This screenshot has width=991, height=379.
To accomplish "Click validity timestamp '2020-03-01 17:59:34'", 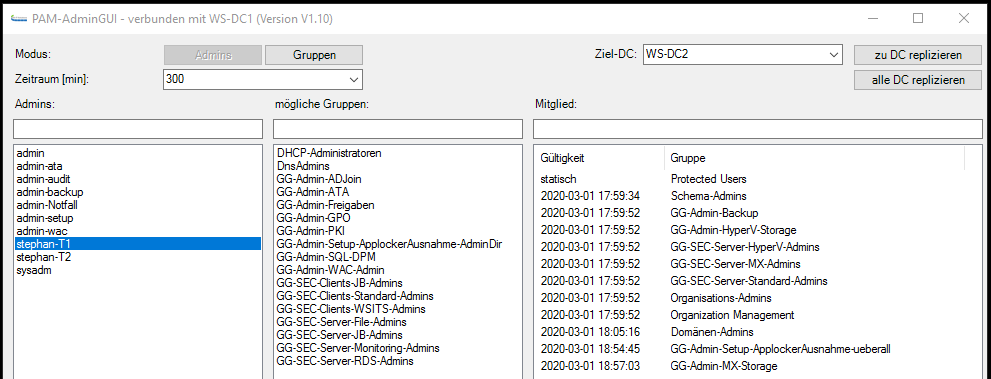I will pyautogui.click(x=590, y=196).
